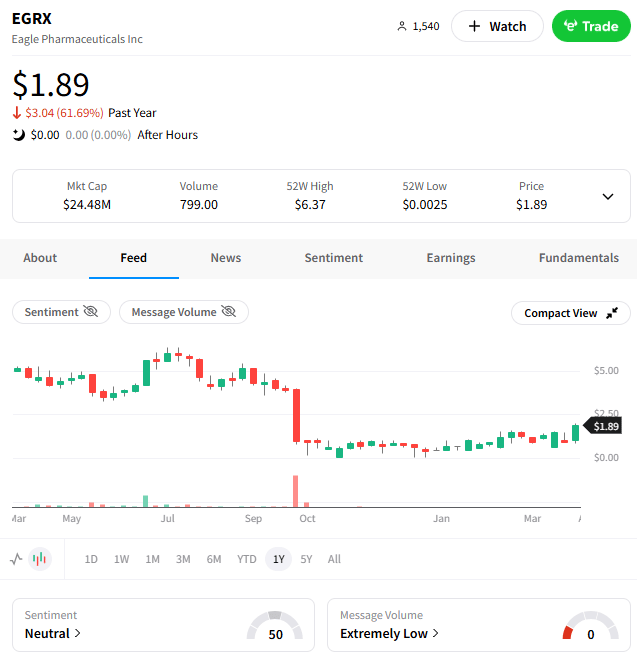Open the News tab
Image resolution: width=637 pixels, height=656 pixels.
(x=226, y=258)
